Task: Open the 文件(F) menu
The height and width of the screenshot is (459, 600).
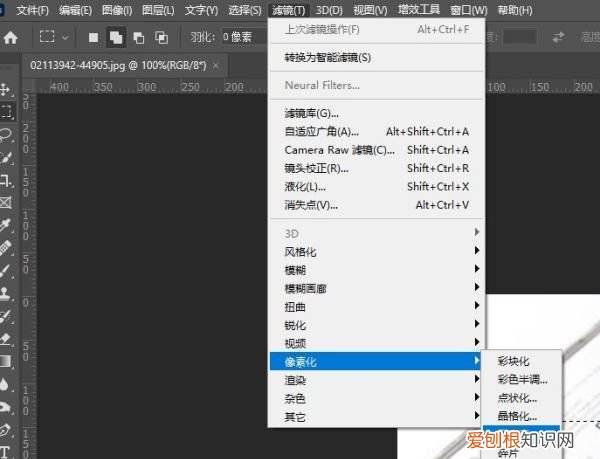Action: [33, 10]
